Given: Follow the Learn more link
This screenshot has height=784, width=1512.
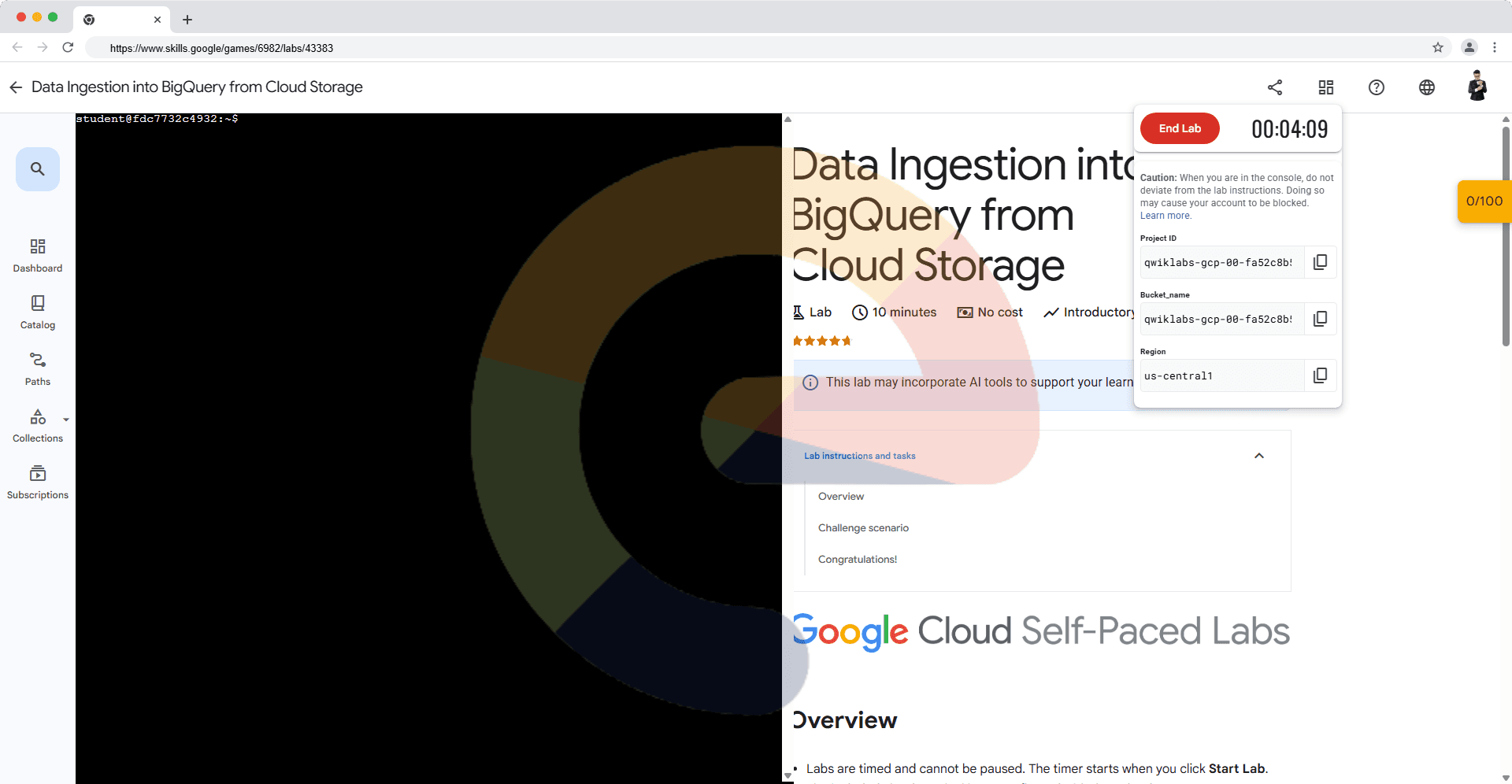Looking at the screenshot, I should (x=1165, y=216).
